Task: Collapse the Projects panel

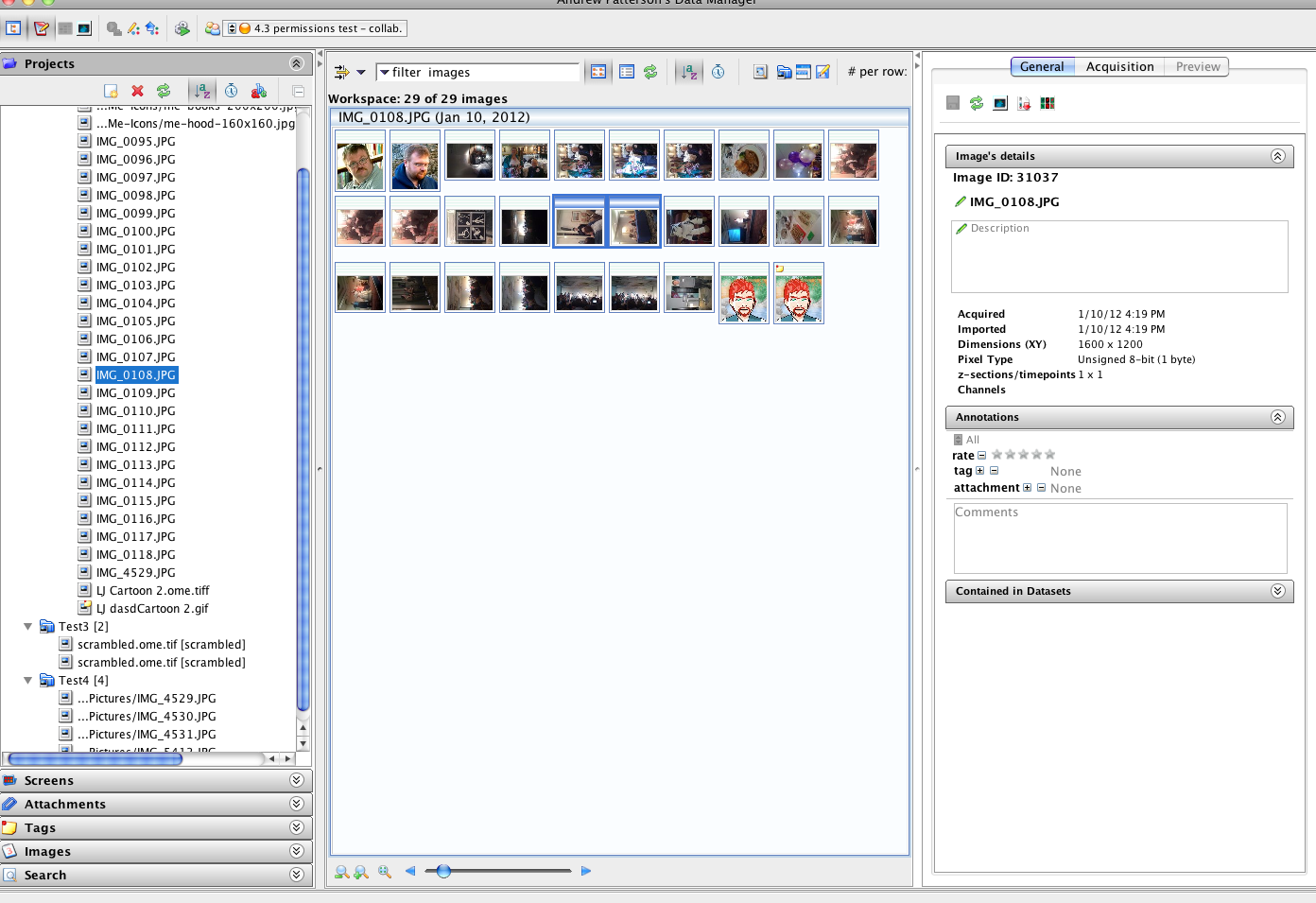Action: 296,63
